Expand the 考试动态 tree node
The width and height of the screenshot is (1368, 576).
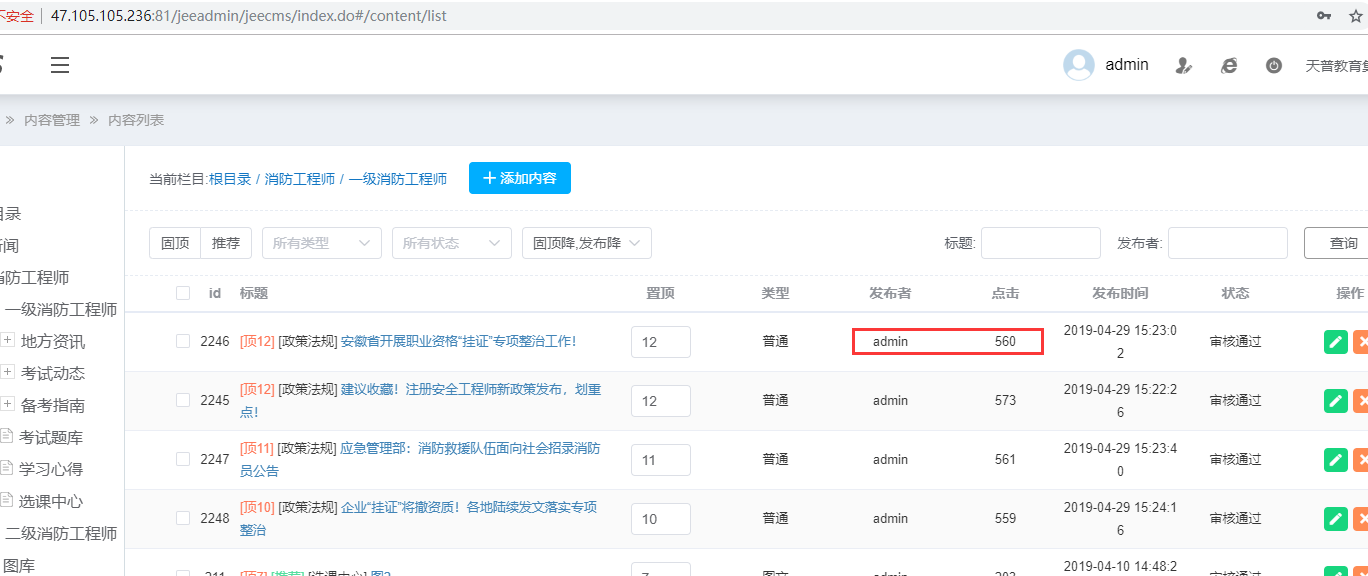(8, 373)
